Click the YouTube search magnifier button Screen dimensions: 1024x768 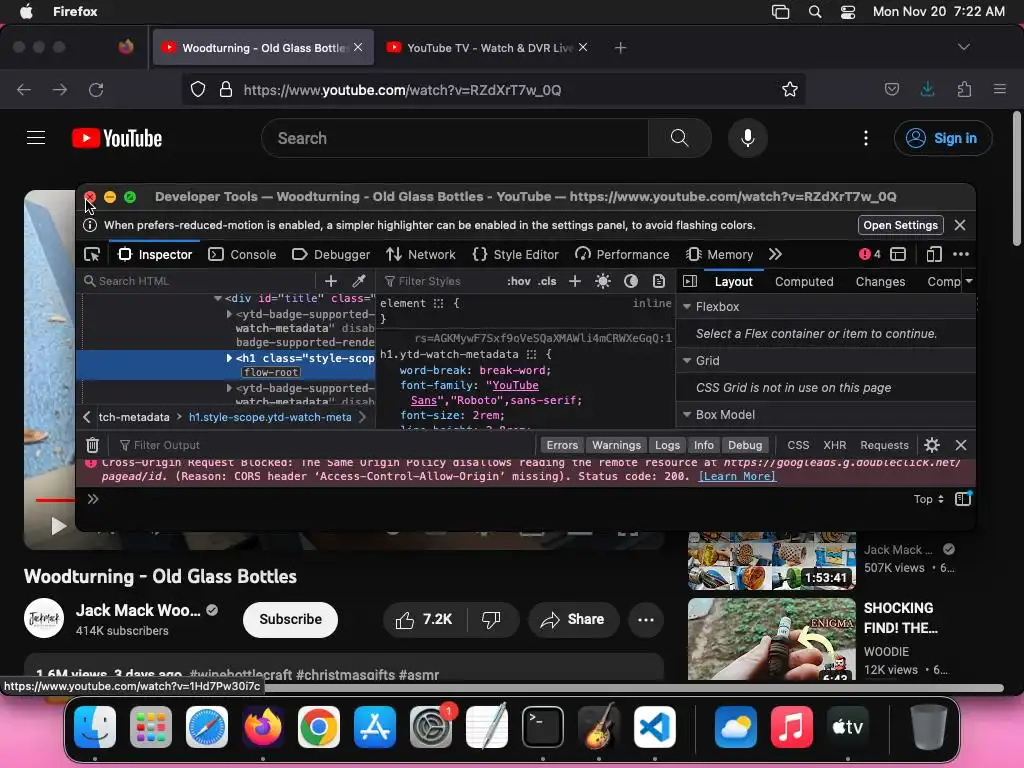tap(680, 138)
